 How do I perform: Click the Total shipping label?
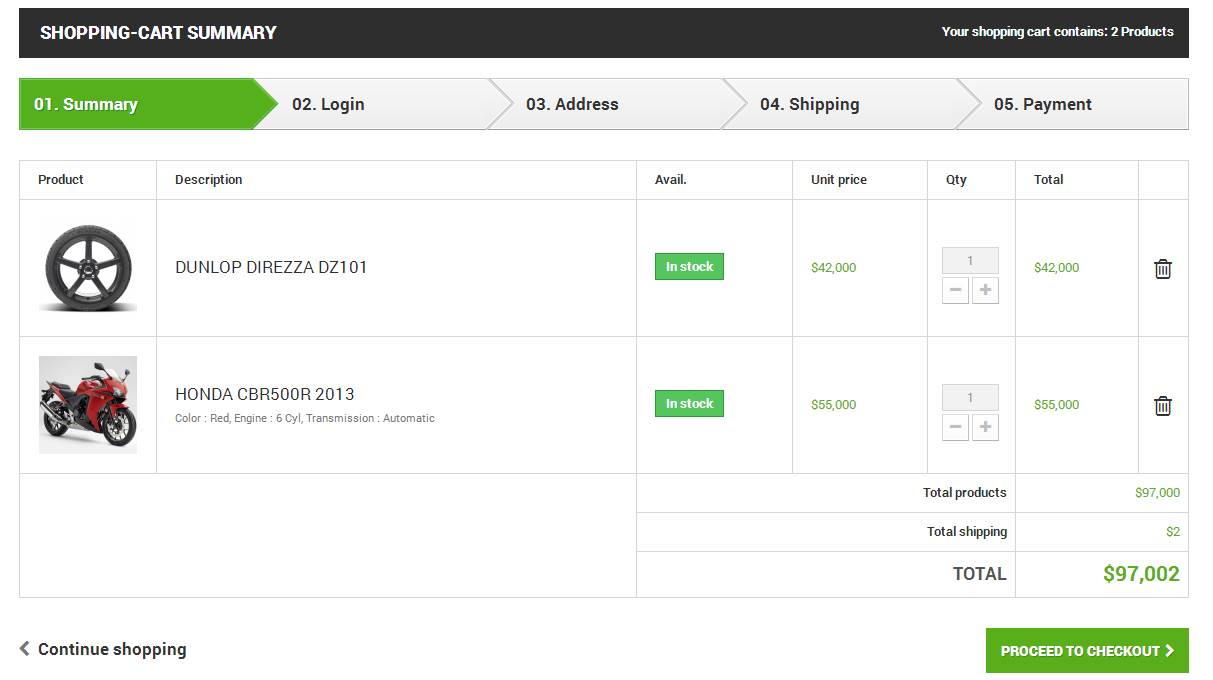(967, 532)
